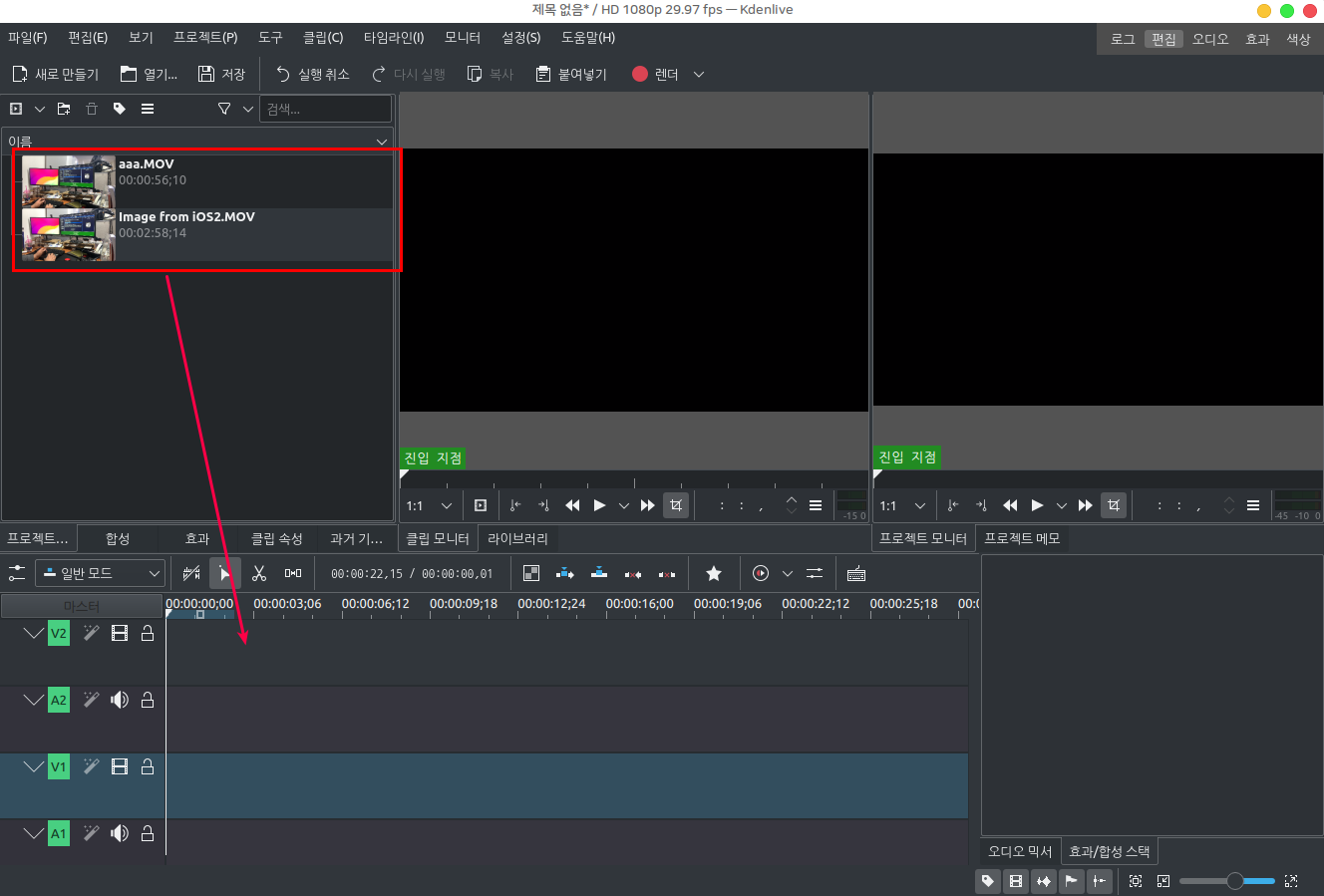Click the 렌더 render button
Viewport: 1324px width, 896px height.
click(656, 74)
